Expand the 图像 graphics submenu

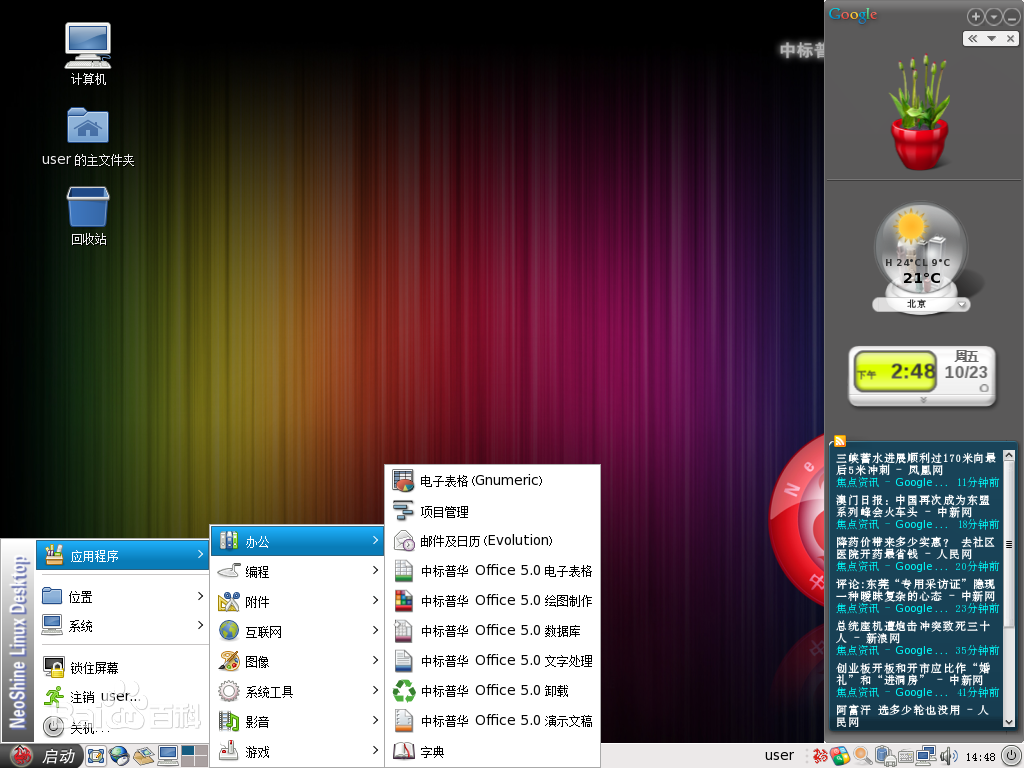[297, 662]
